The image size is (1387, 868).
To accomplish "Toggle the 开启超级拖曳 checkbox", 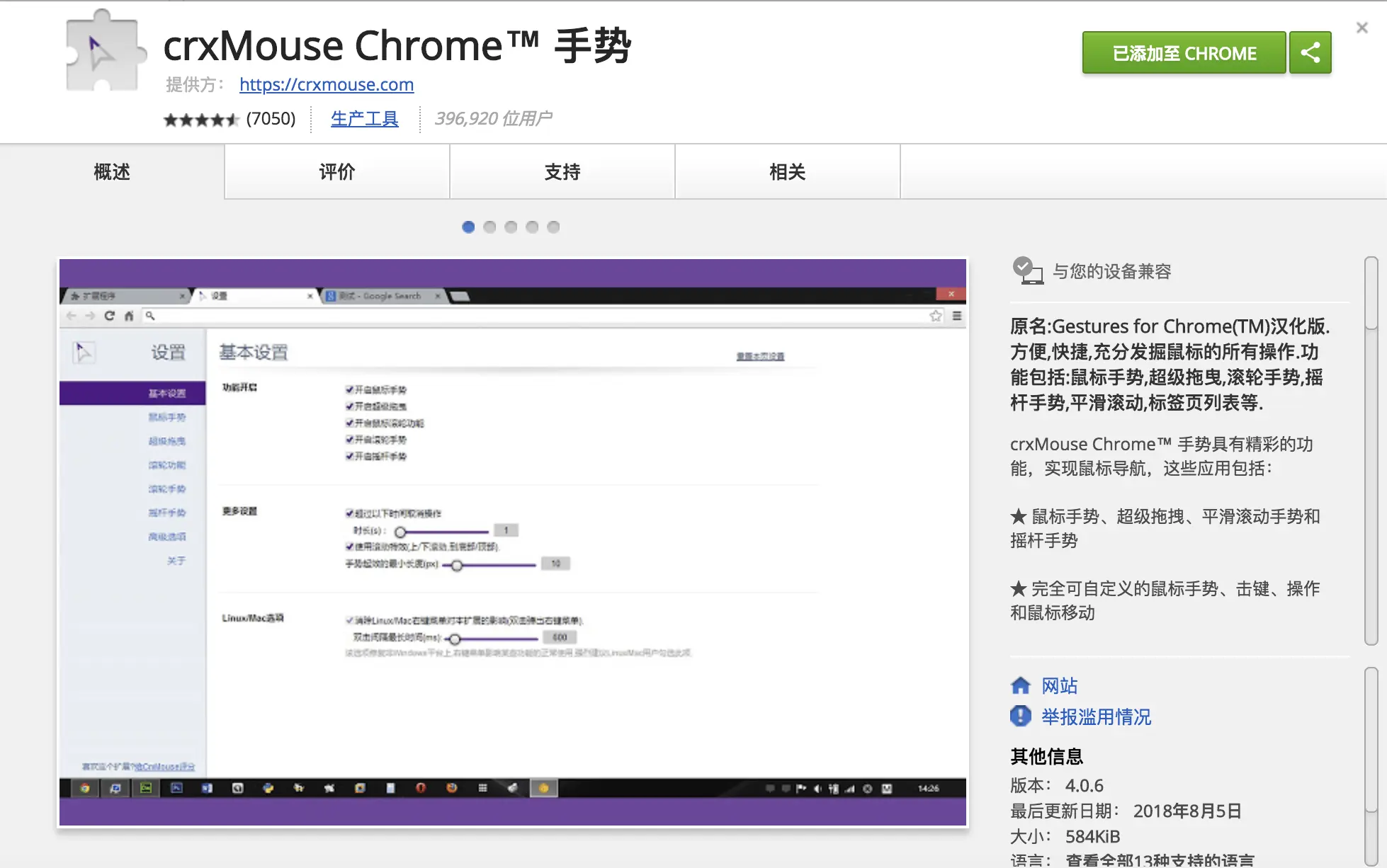I will (349, 406).
